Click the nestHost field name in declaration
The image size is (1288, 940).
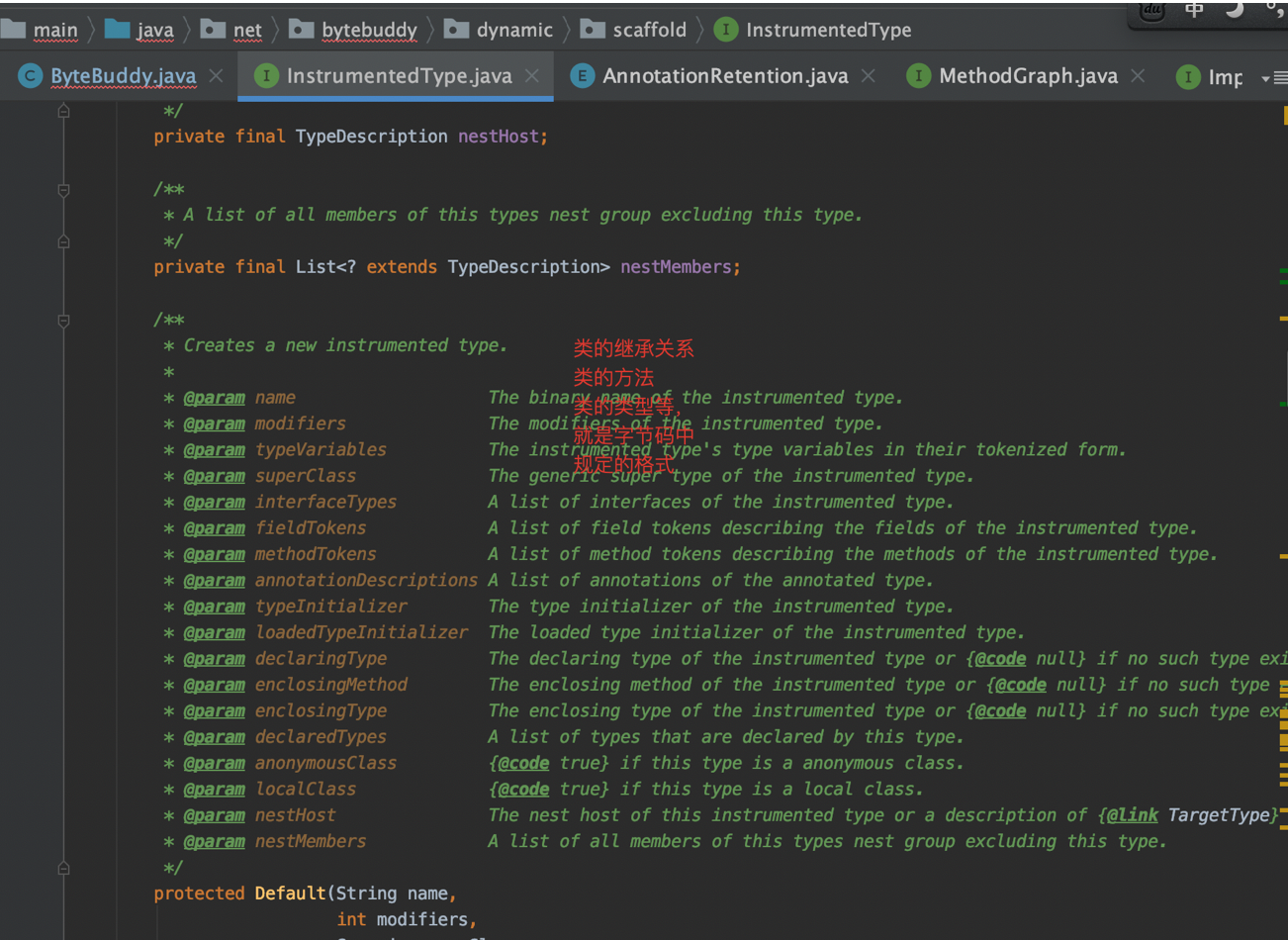(498, 137)
